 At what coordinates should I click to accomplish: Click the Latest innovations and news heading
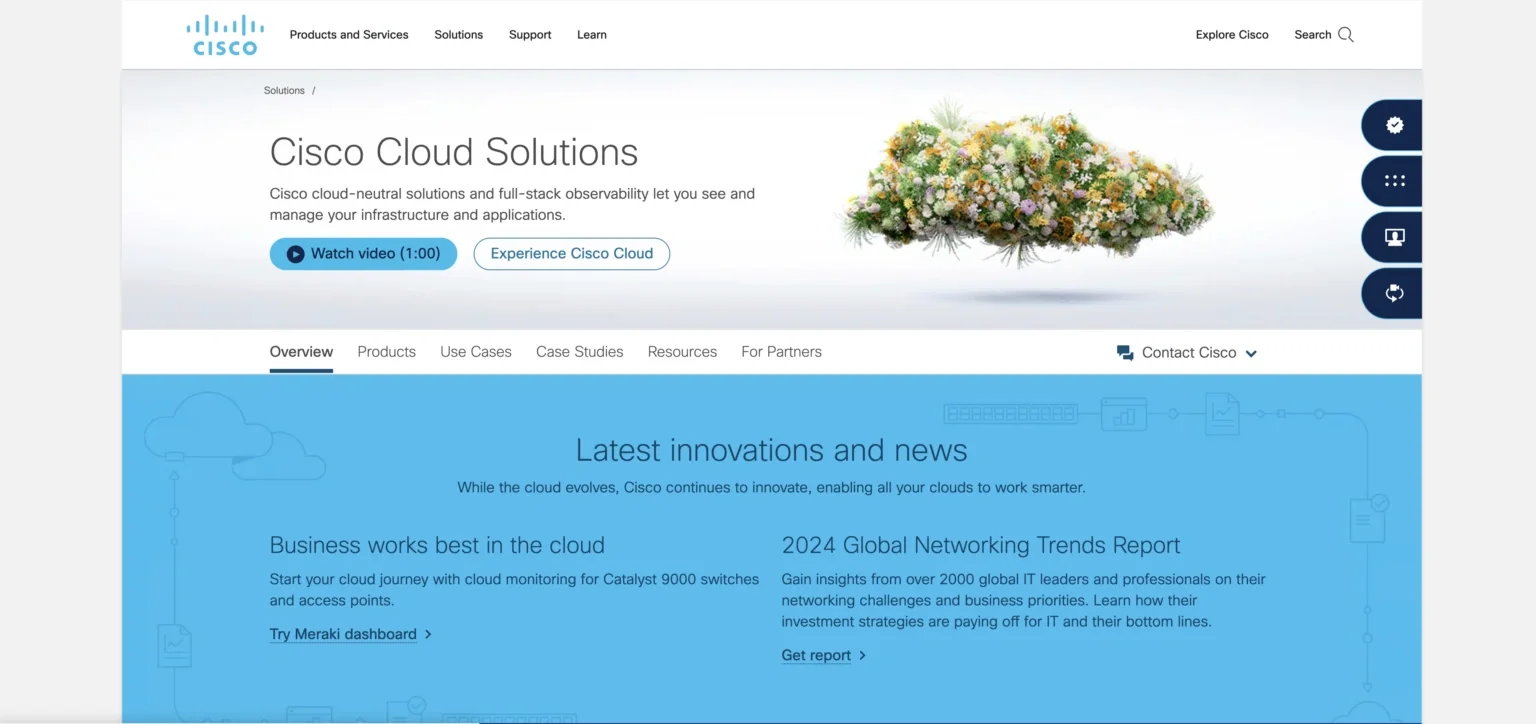771,450
